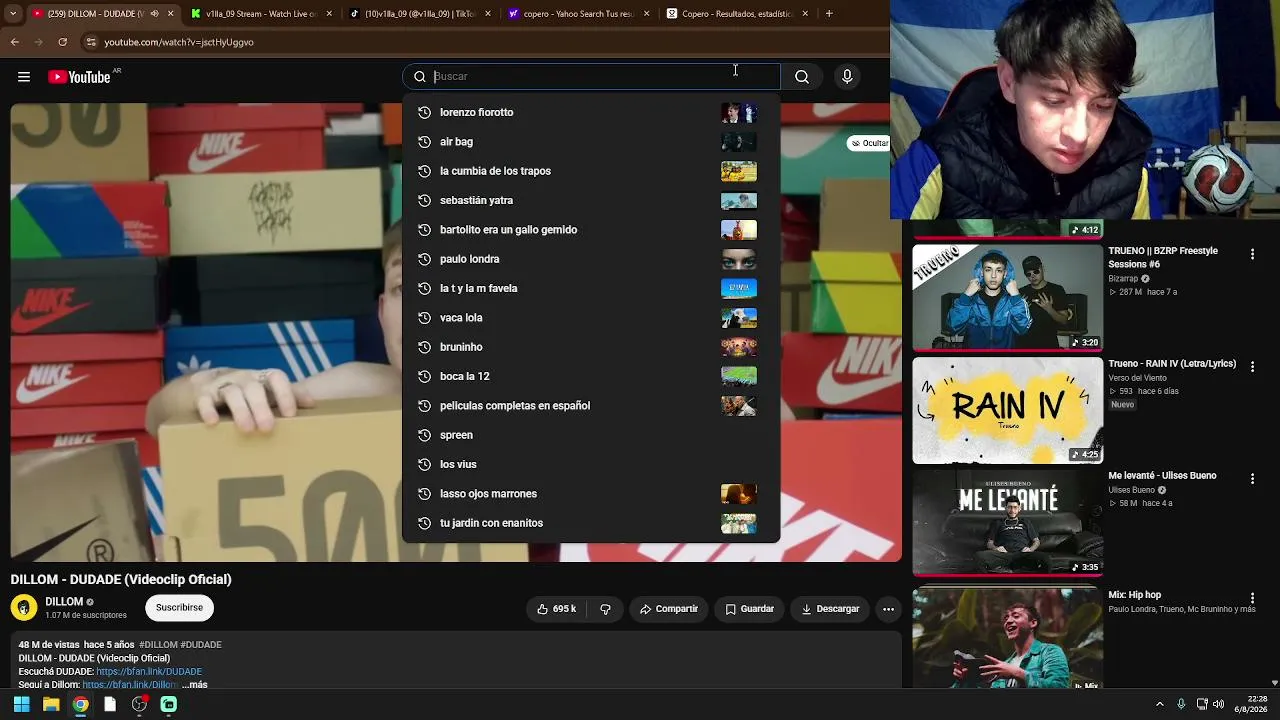Go back with browser back arrow
1280x720 pixels.
coord(14,42)
